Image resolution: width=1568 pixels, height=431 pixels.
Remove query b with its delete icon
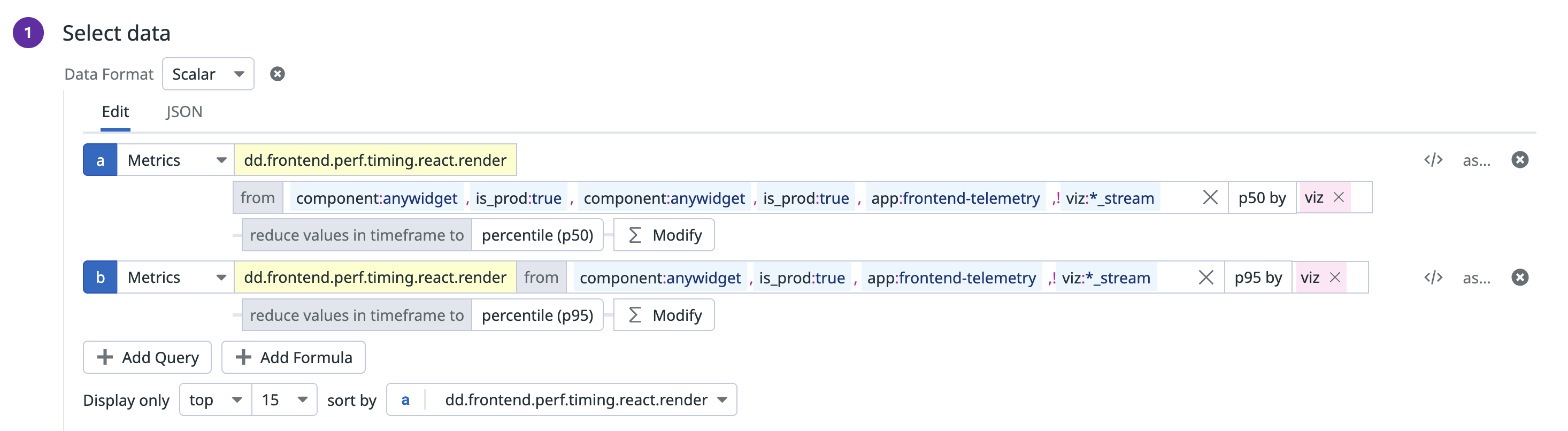point(1519,278)
